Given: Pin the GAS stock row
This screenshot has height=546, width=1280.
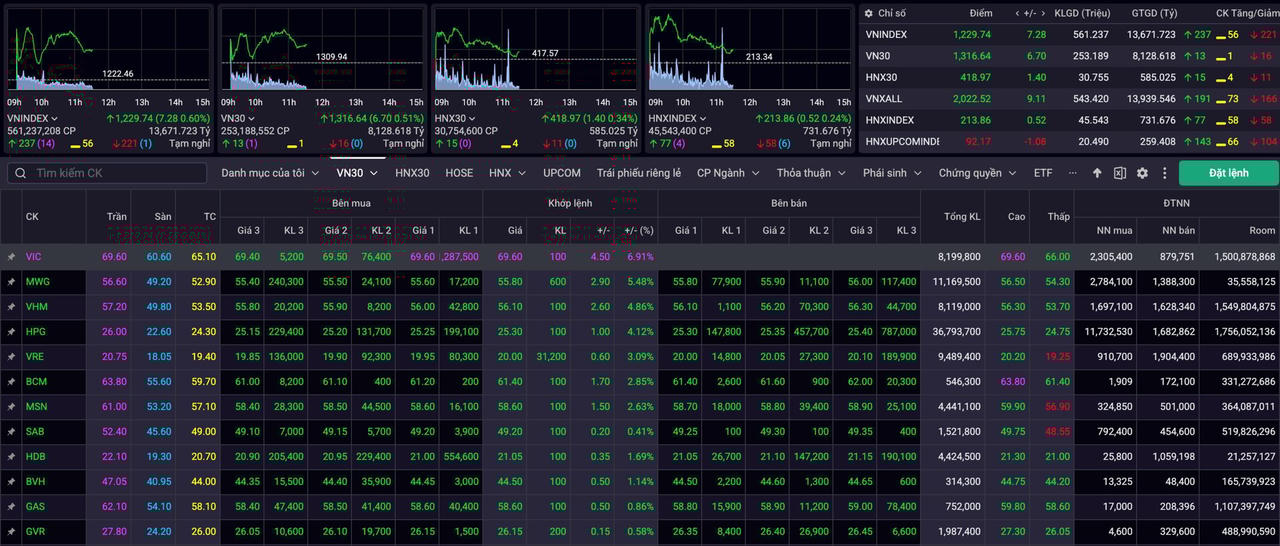Looking at the screenshot, I should coord(11,507).
